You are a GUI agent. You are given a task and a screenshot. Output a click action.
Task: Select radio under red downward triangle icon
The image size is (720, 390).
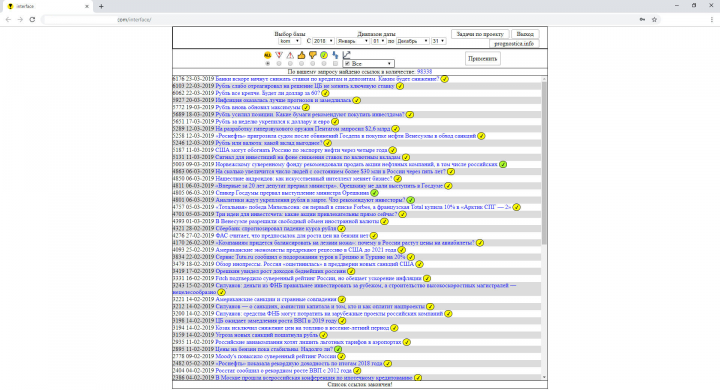coord(279,63)
